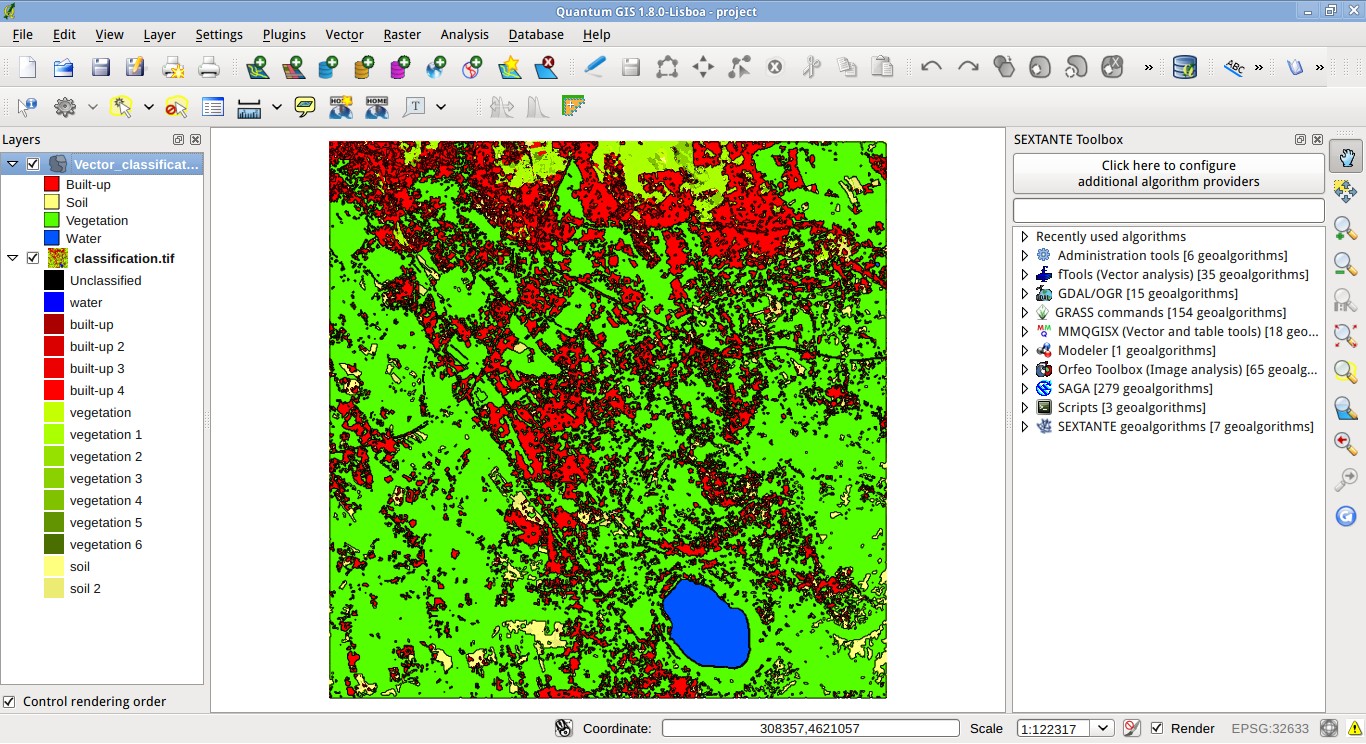Viewport: 1366px width, 744px height.
Task: Expand GDAL/OGR algorithms group
Action: point(1024,294)
